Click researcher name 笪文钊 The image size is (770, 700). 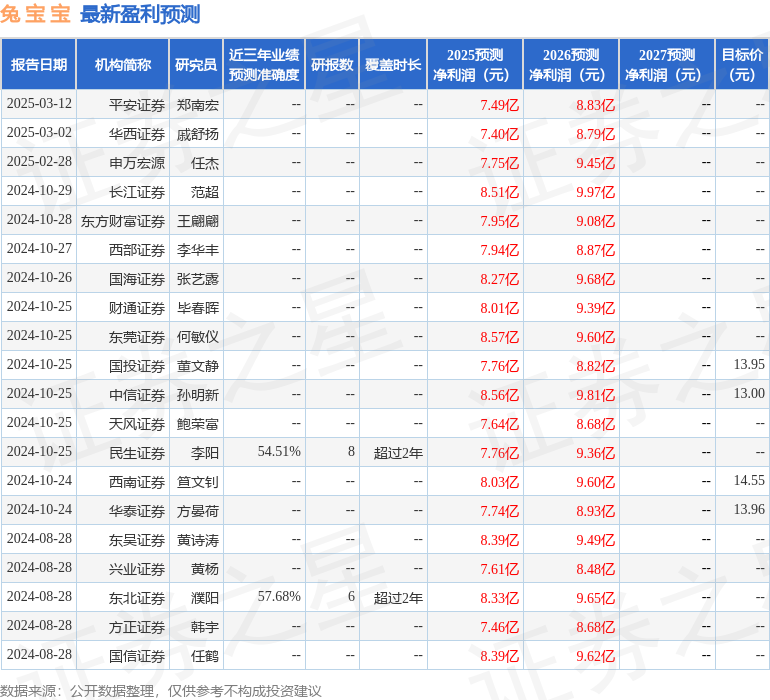coord(197,482)
